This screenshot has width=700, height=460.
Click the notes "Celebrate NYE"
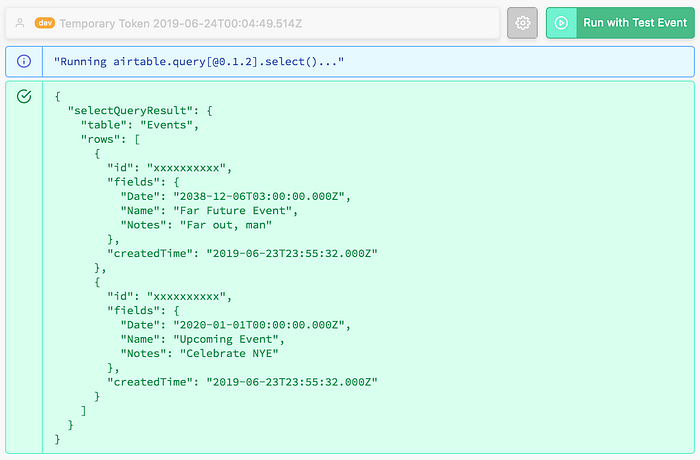[x=229, y=353]
